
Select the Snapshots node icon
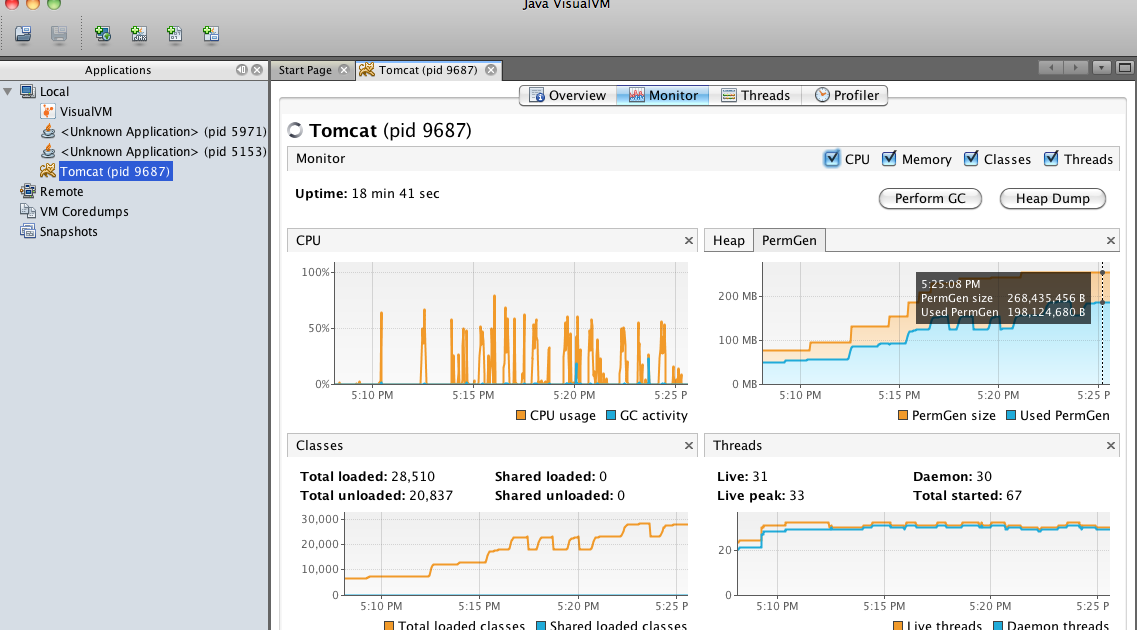click(28, 231)
